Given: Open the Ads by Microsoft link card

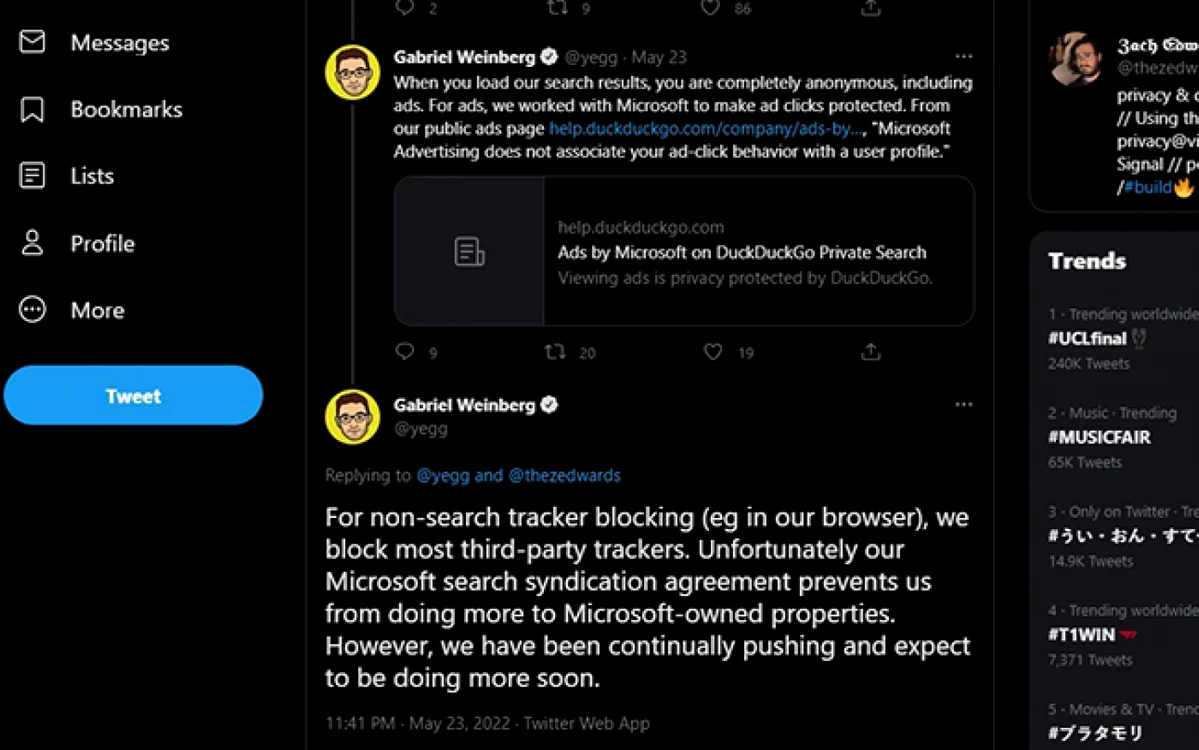Looking at the screenshot, I should click(684, 252).
